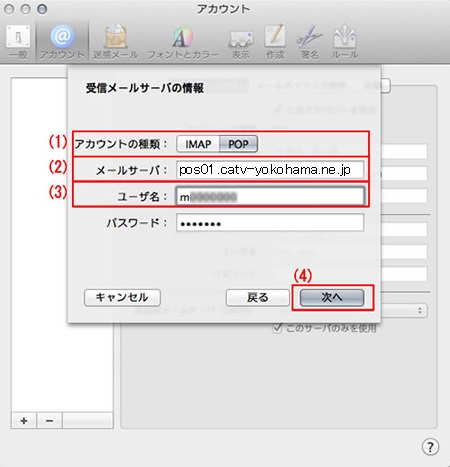Select IMAP account type
450x467 pixels.
click(198, 144)
